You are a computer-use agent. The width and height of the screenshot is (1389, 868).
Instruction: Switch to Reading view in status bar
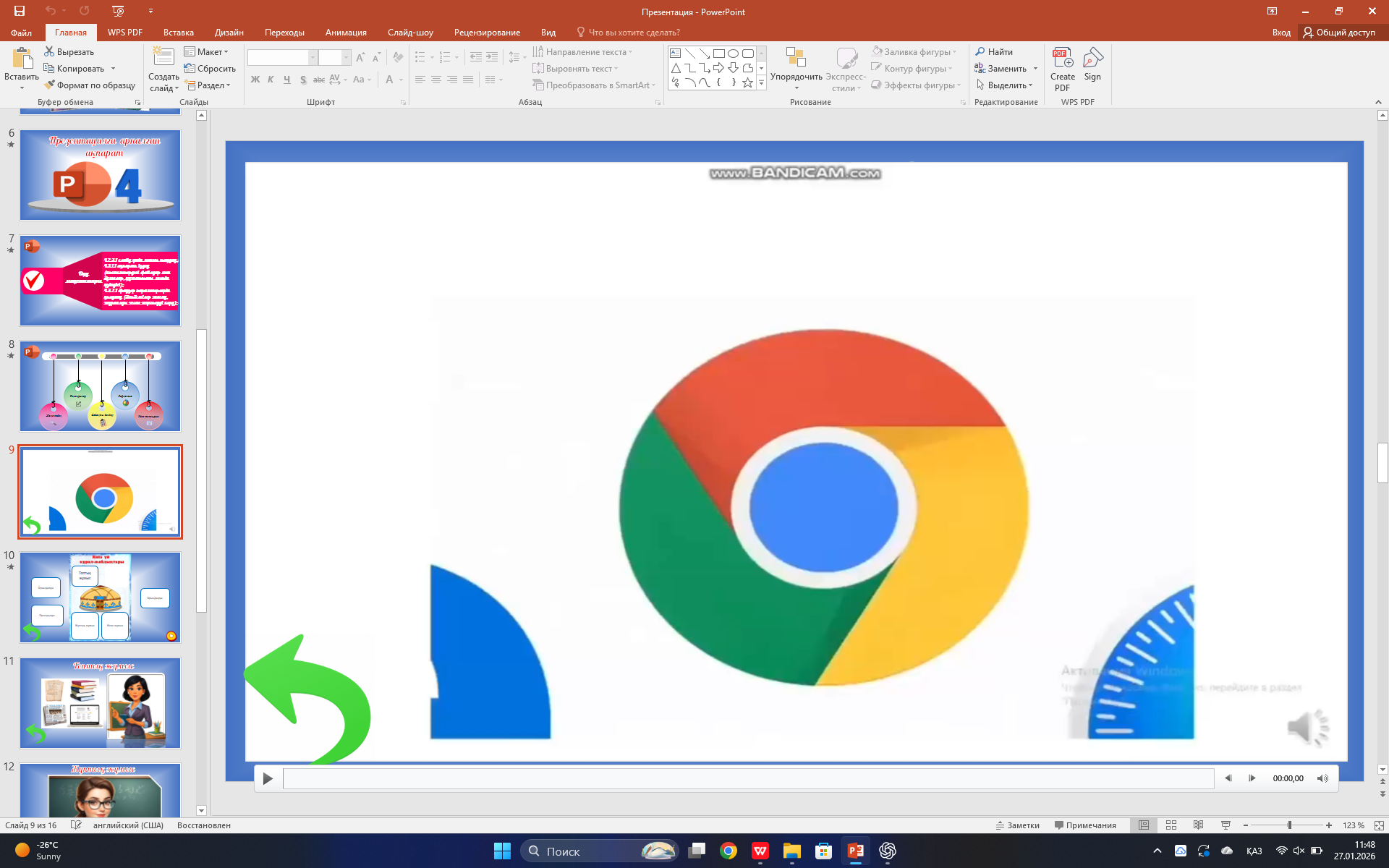pos(1198,825)
